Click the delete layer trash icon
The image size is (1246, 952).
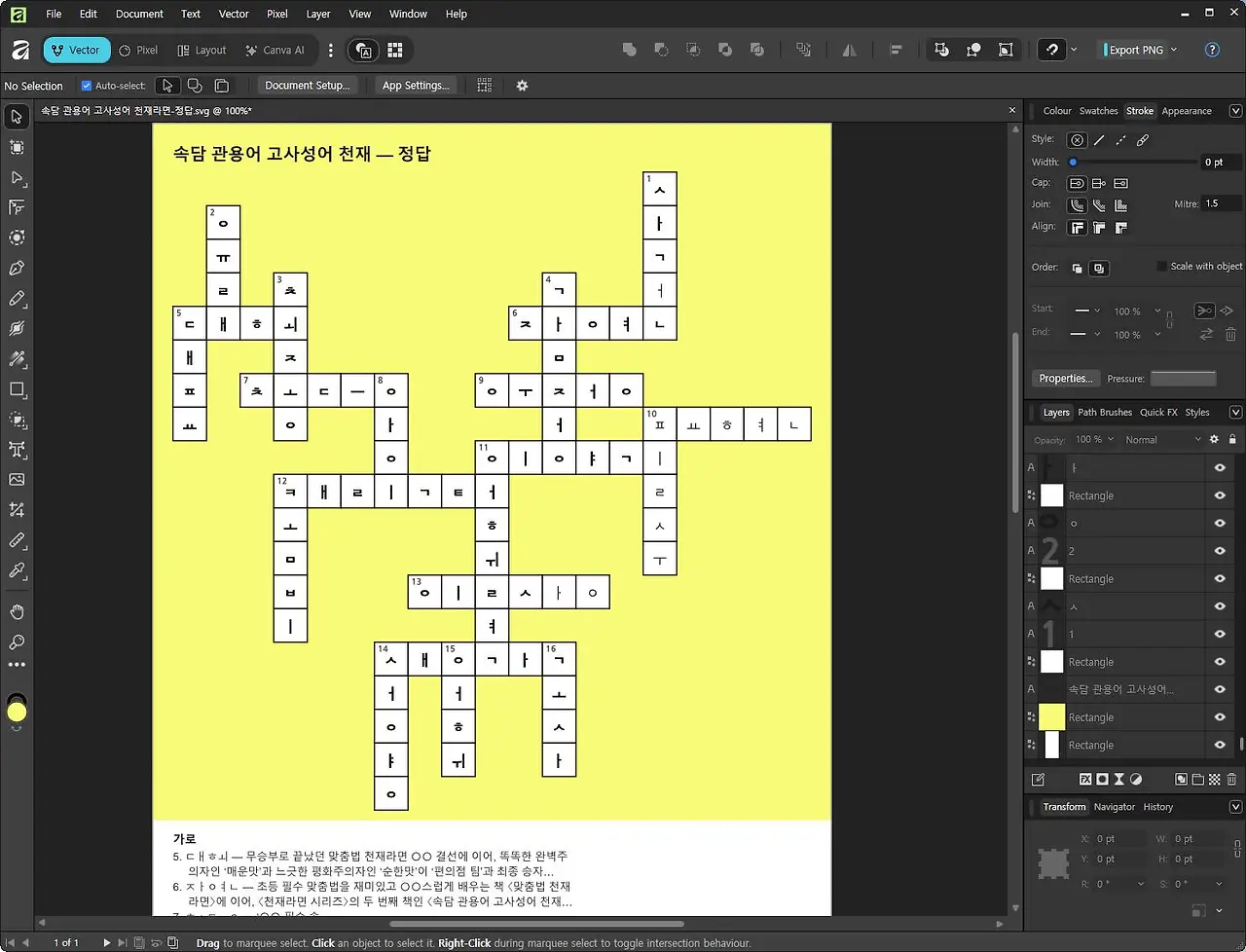(1231, 779)
